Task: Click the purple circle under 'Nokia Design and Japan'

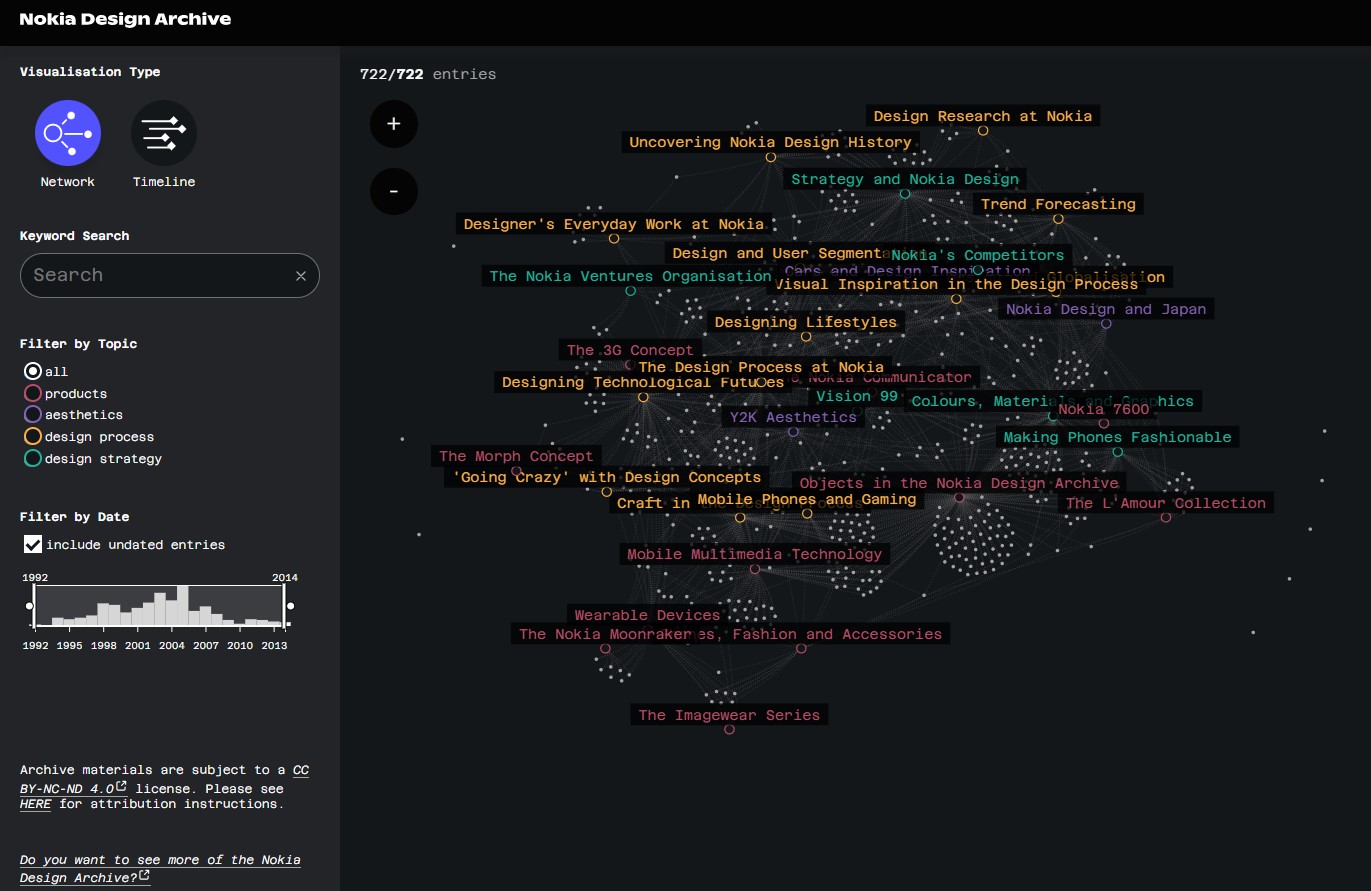Action: pyautogui.click(x=1106, y=323)
